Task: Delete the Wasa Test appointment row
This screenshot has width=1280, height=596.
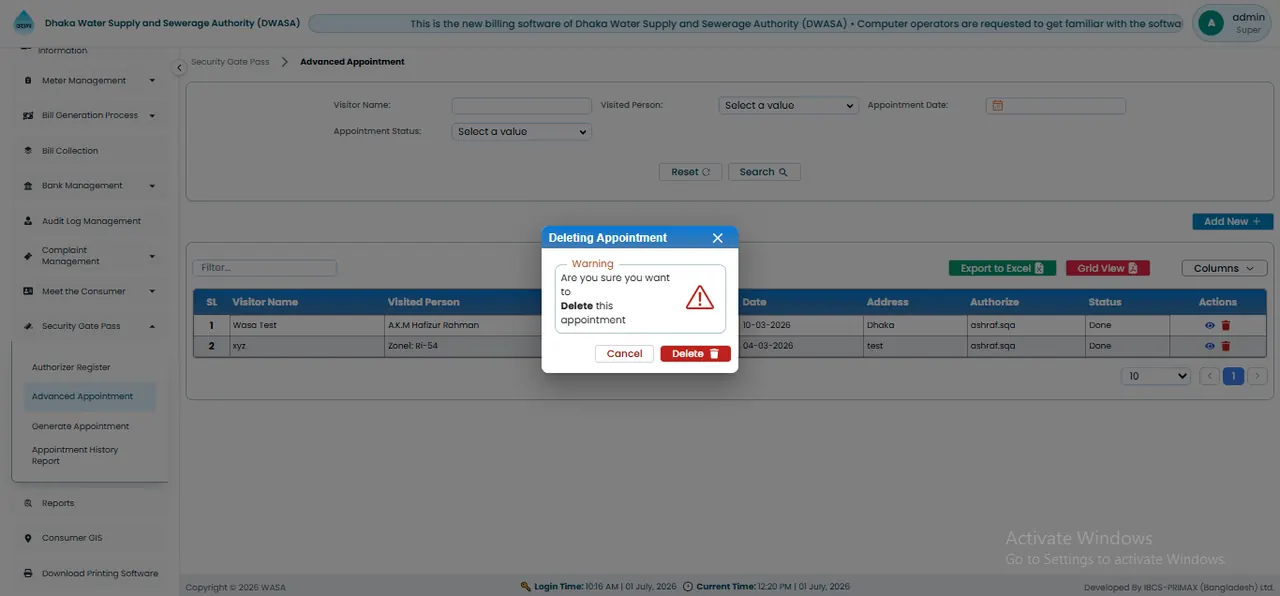Action: (x=1226, y=325)
